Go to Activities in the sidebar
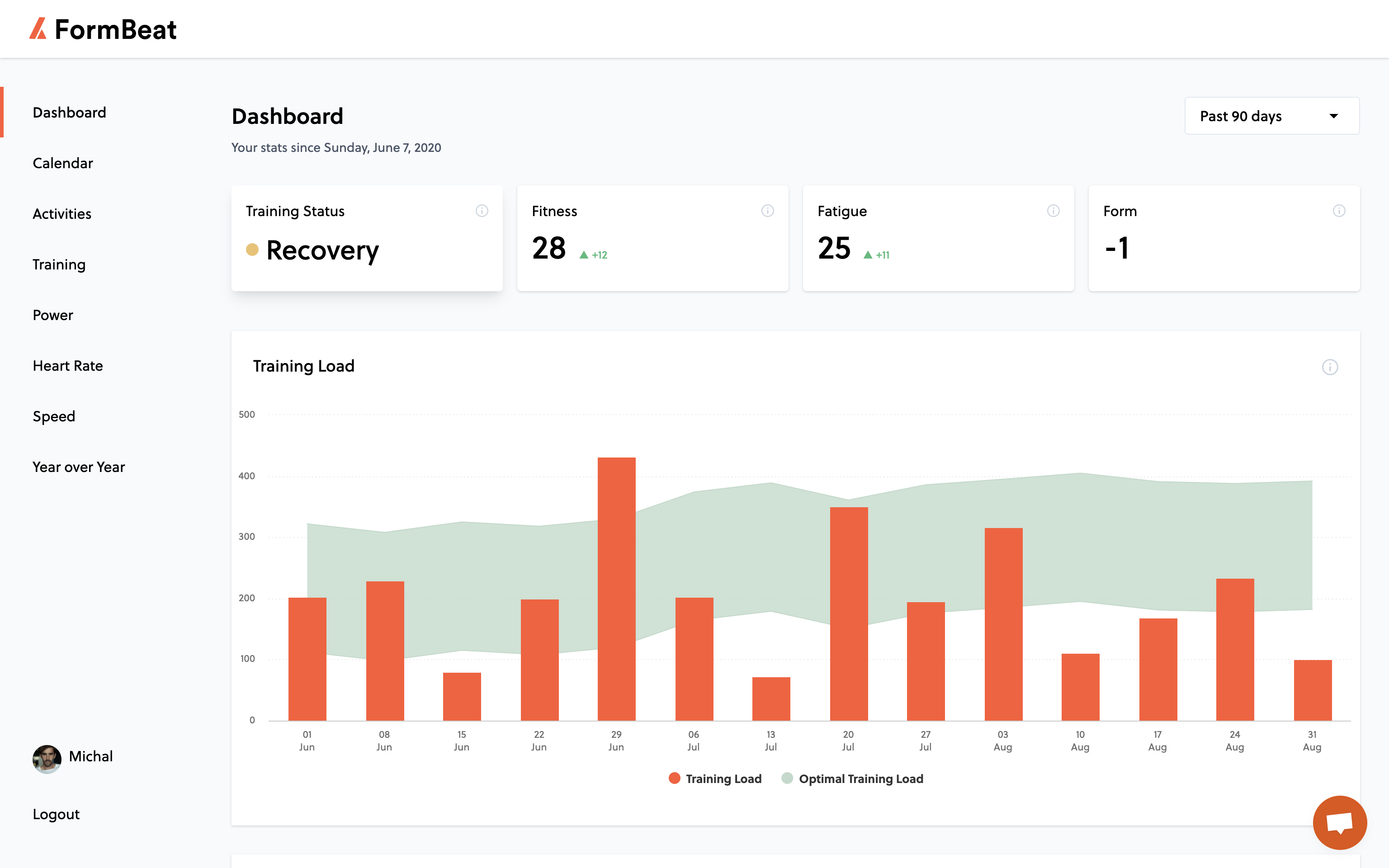1389x868 pixels. (x=62, y=213)
